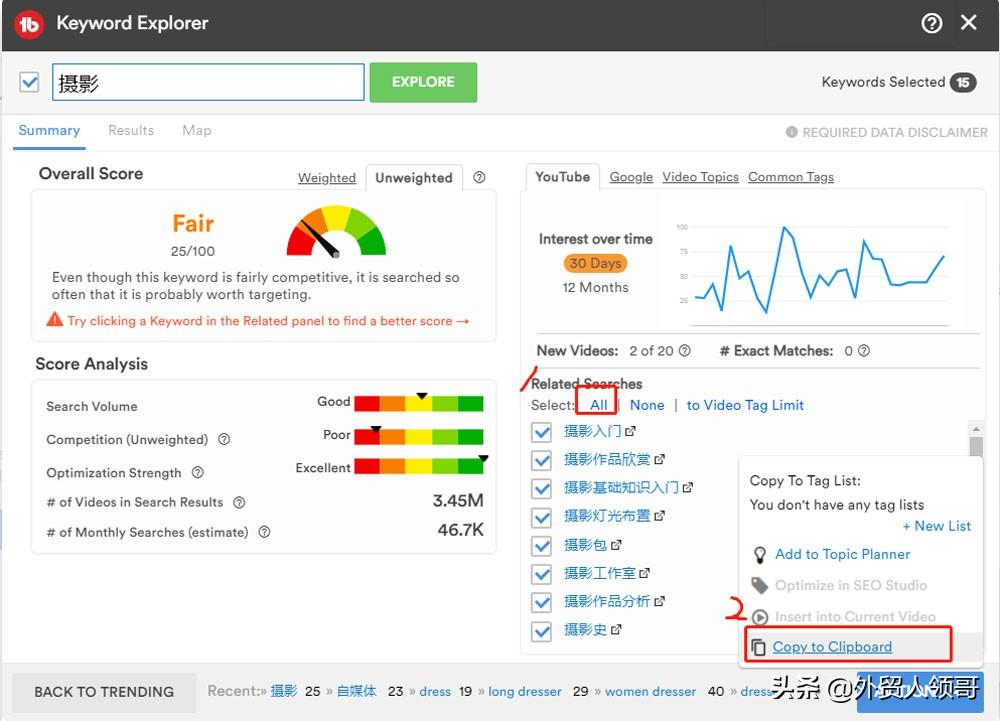This screenshot has height=721, width=1000.
Task: Click REQUIRED DATA DISCLAIMER link
Action: (894, 133)
